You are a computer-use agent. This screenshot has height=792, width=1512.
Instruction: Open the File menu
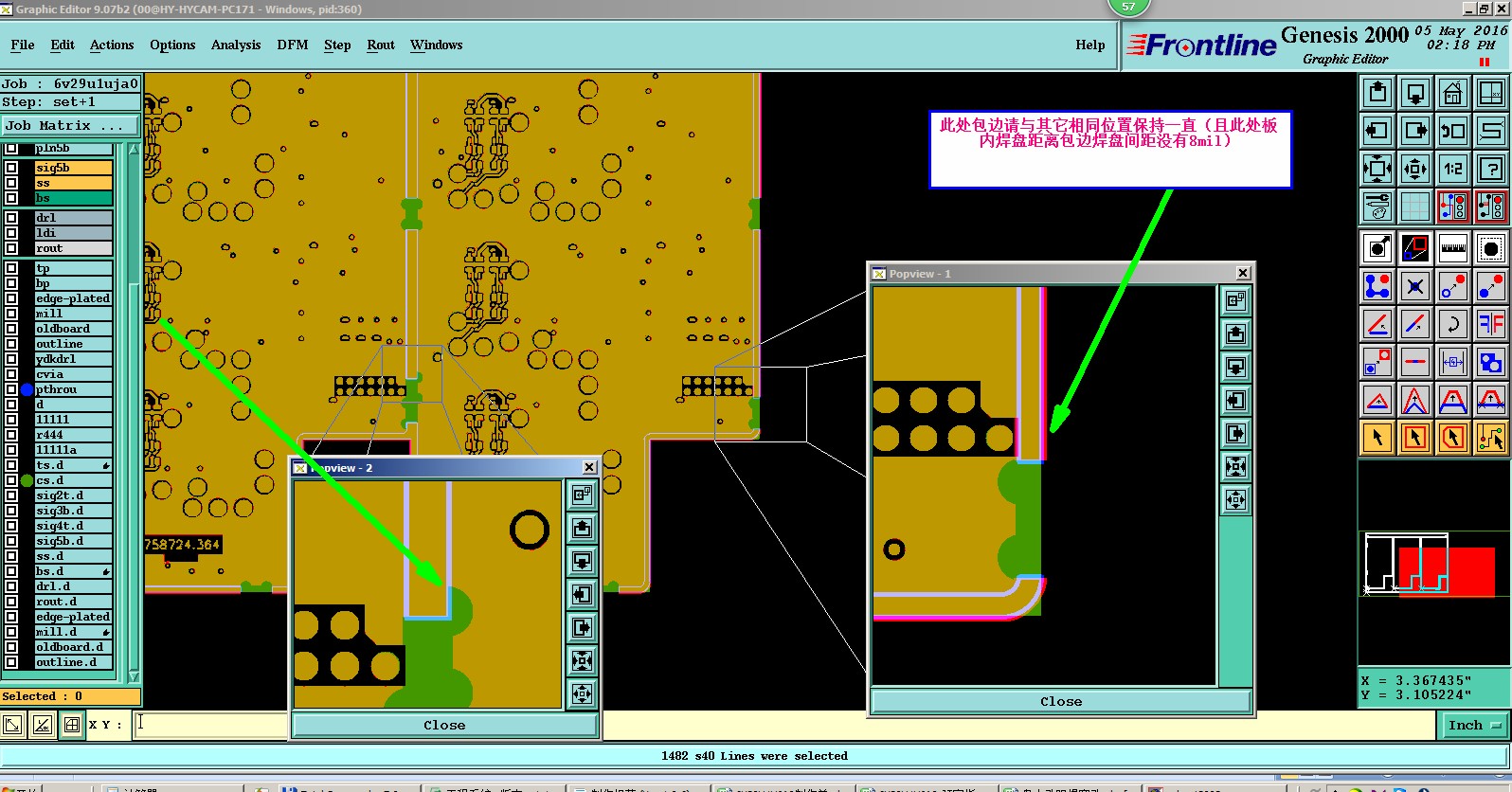[23, 45]
